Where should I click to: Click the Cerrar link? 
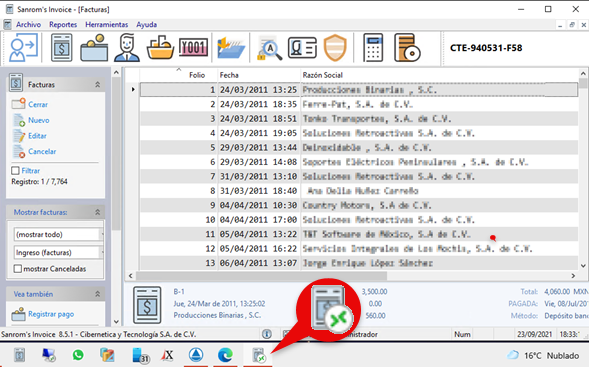tap(38, 104)
